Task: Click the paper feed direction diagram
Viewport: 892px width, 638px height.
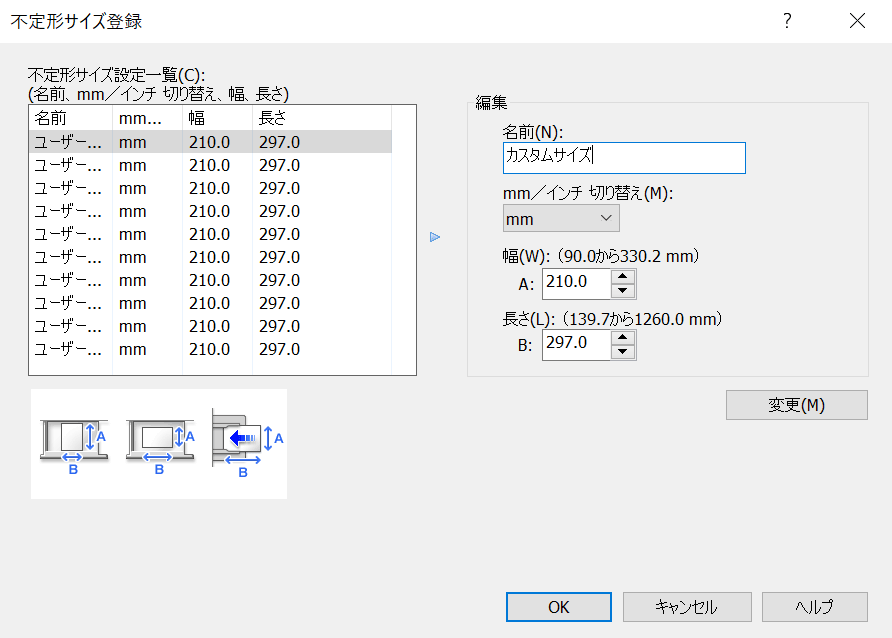Action: pos(241,441)
